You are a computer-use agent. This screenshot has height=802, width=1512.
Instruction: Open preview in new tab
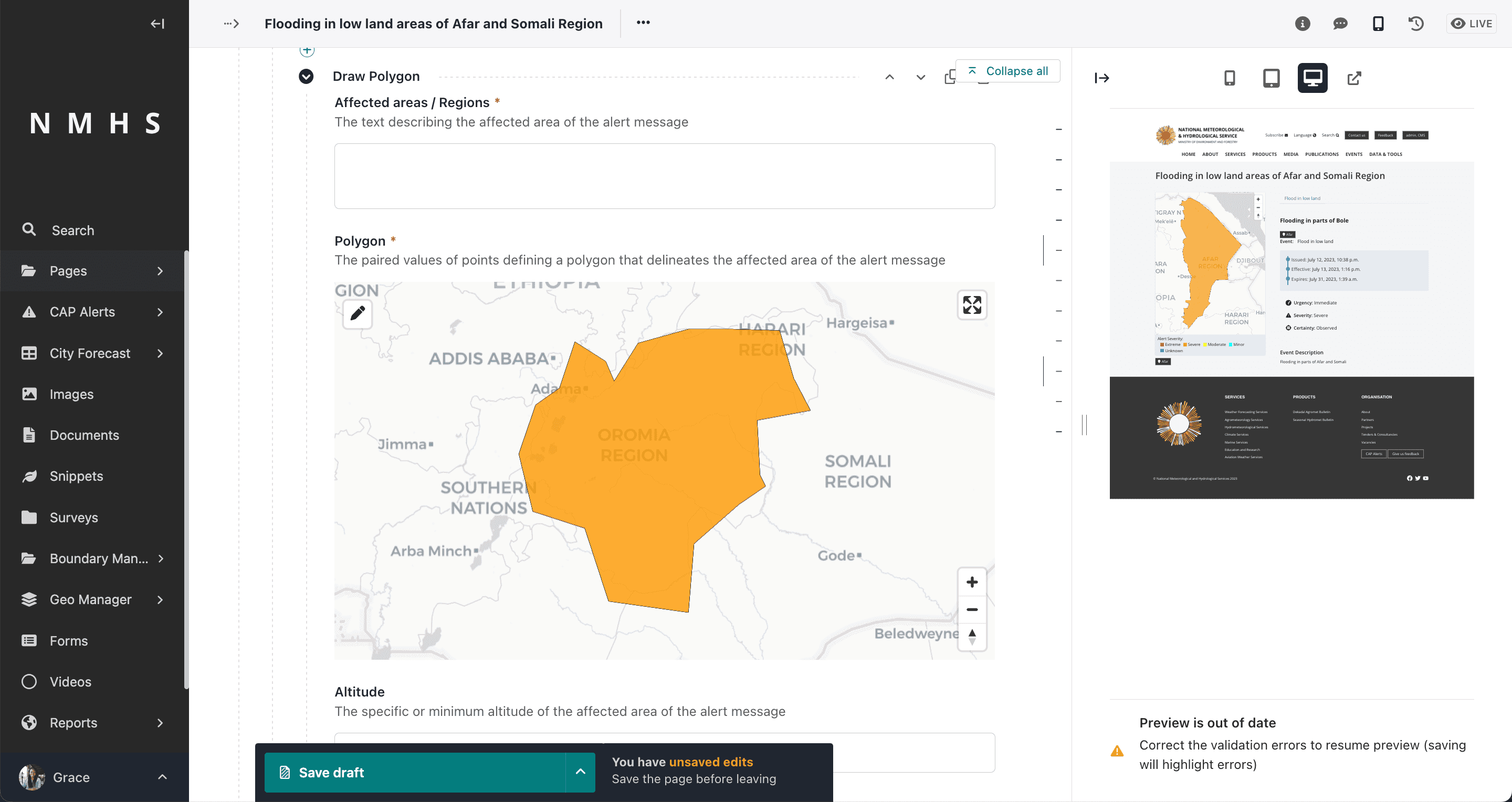1354,78
